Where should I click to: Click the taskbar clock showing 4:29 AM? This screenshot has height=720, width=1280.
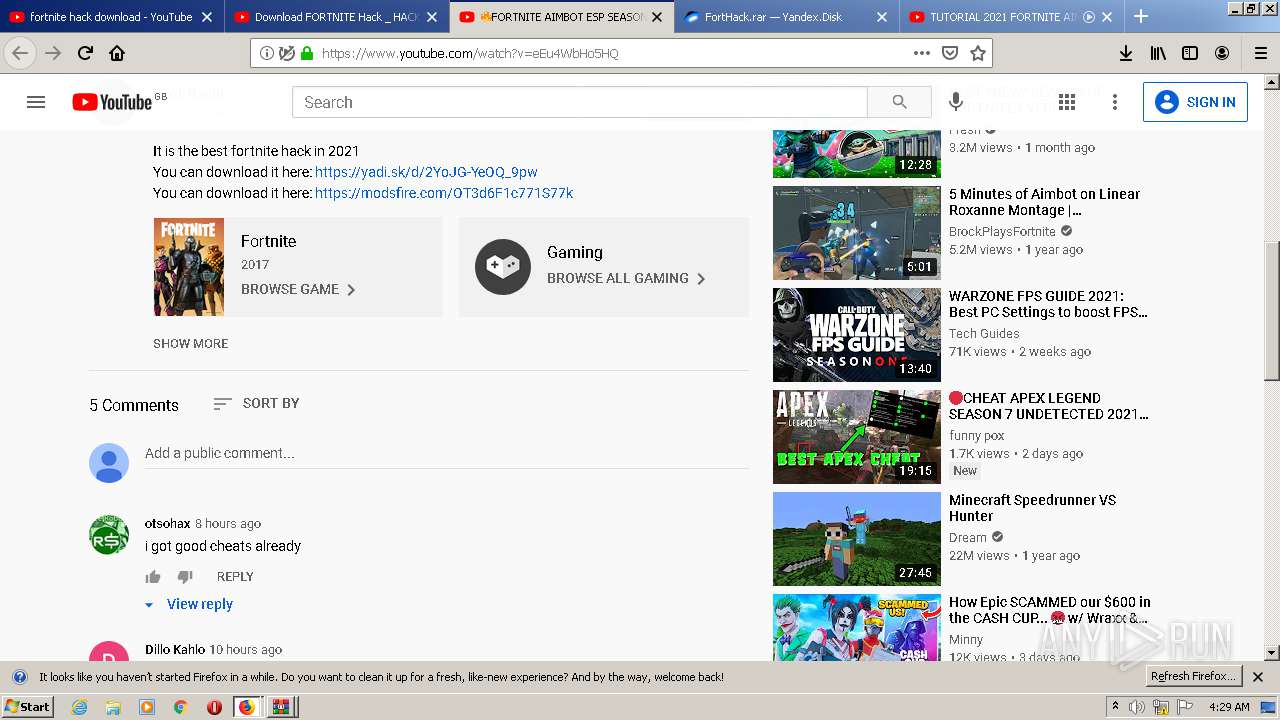[x=1229, y=707]
